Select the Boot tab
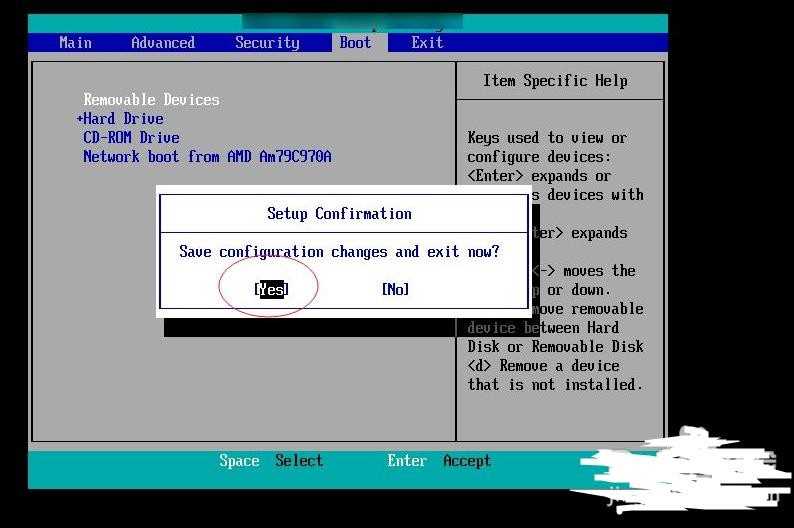The width and height of the screenshot is (794, 528). point(355,43)
